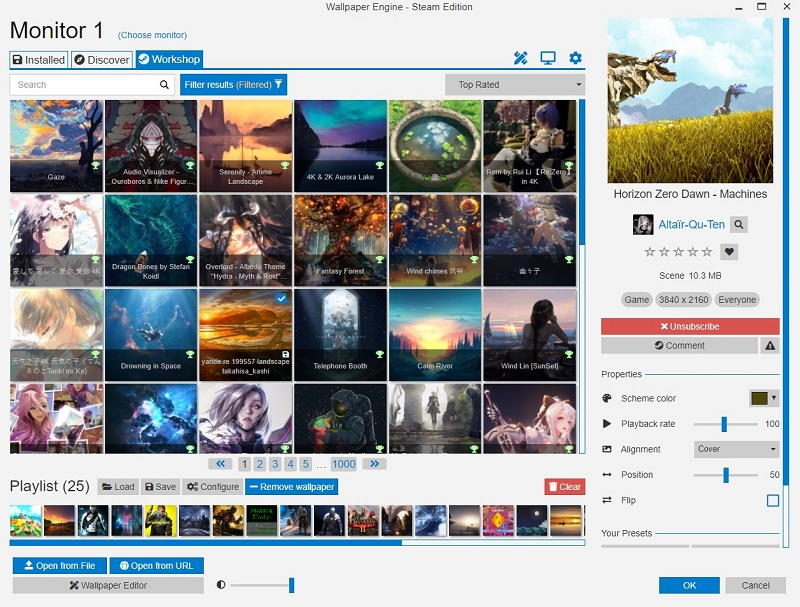Screen dimensions: 800x607
Task: Click the red Unsubscribe button
Action: click(689, 327)
